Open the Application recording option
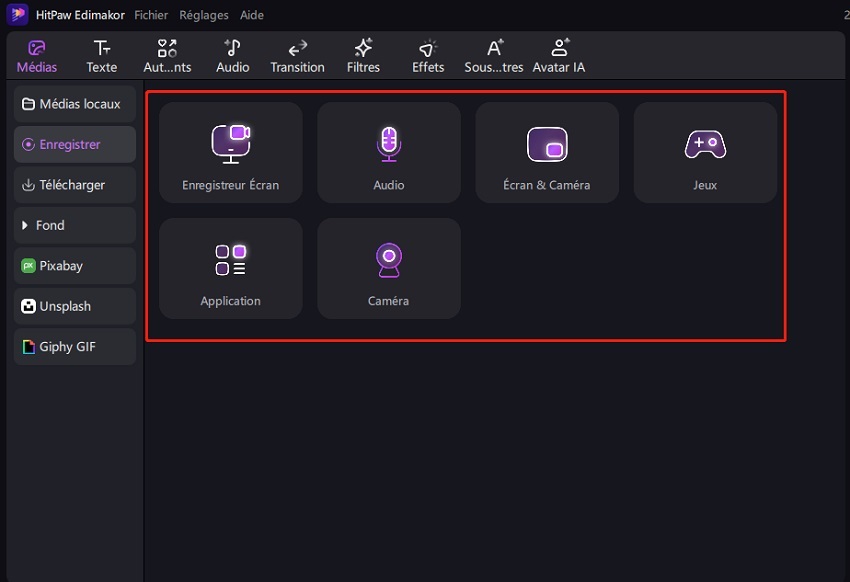The image size is (850, 582). (230, 269)
